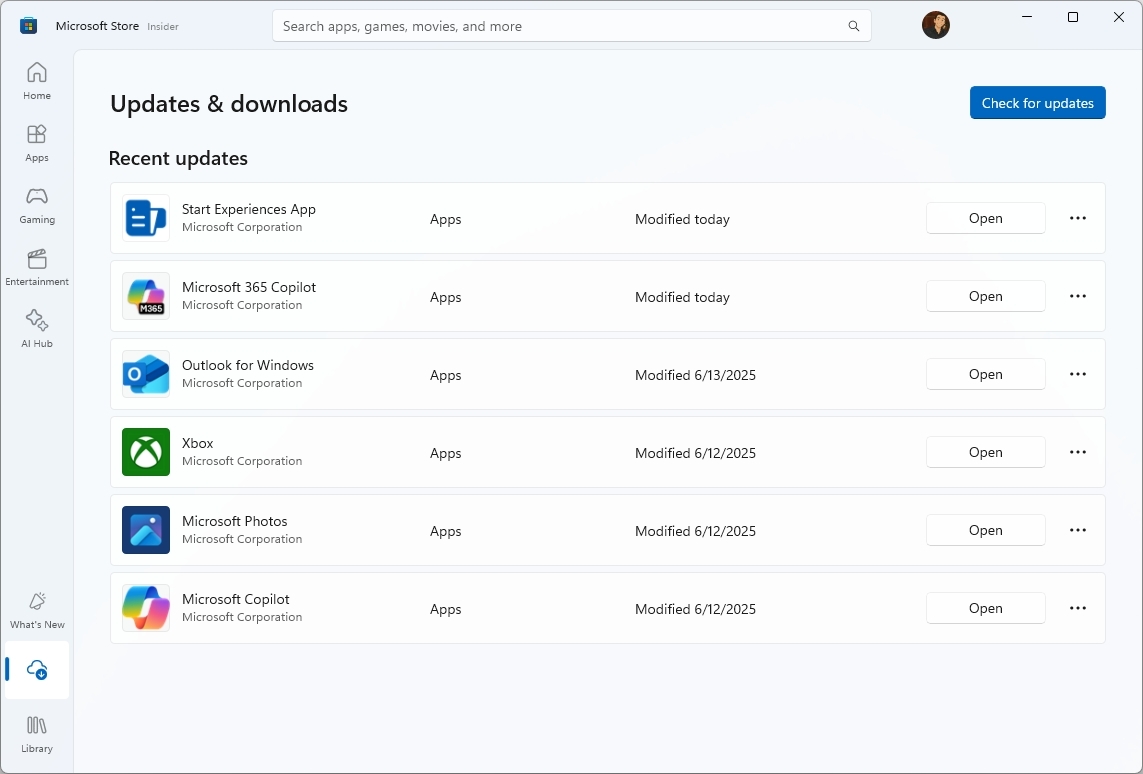This screenshot has width=1143, height=774.
Task: Open Outlook for Windows
Action: [x=985, y=374]
